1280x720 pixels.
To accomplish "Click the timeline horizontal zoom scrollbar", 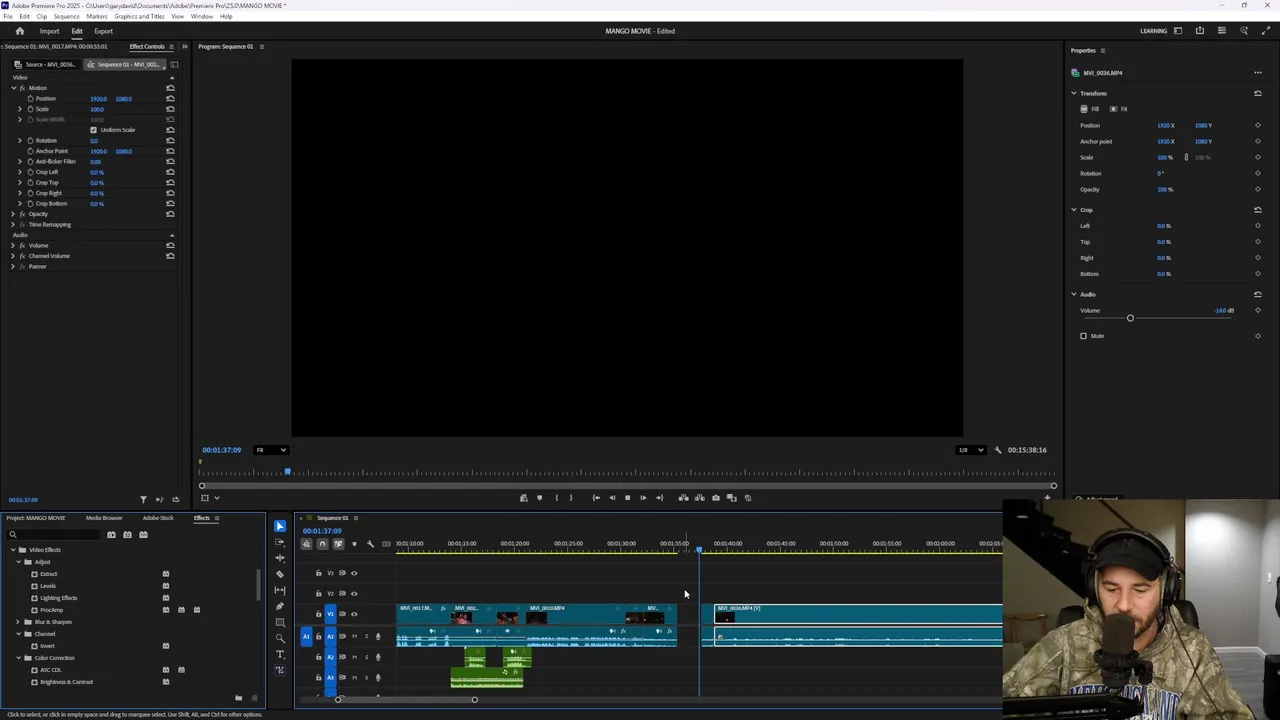I will click(406, 699).
